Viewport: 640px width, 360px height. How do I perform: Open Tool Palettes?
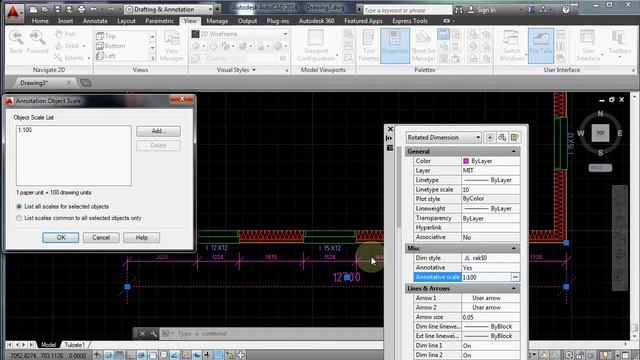(x=369, y=46)
